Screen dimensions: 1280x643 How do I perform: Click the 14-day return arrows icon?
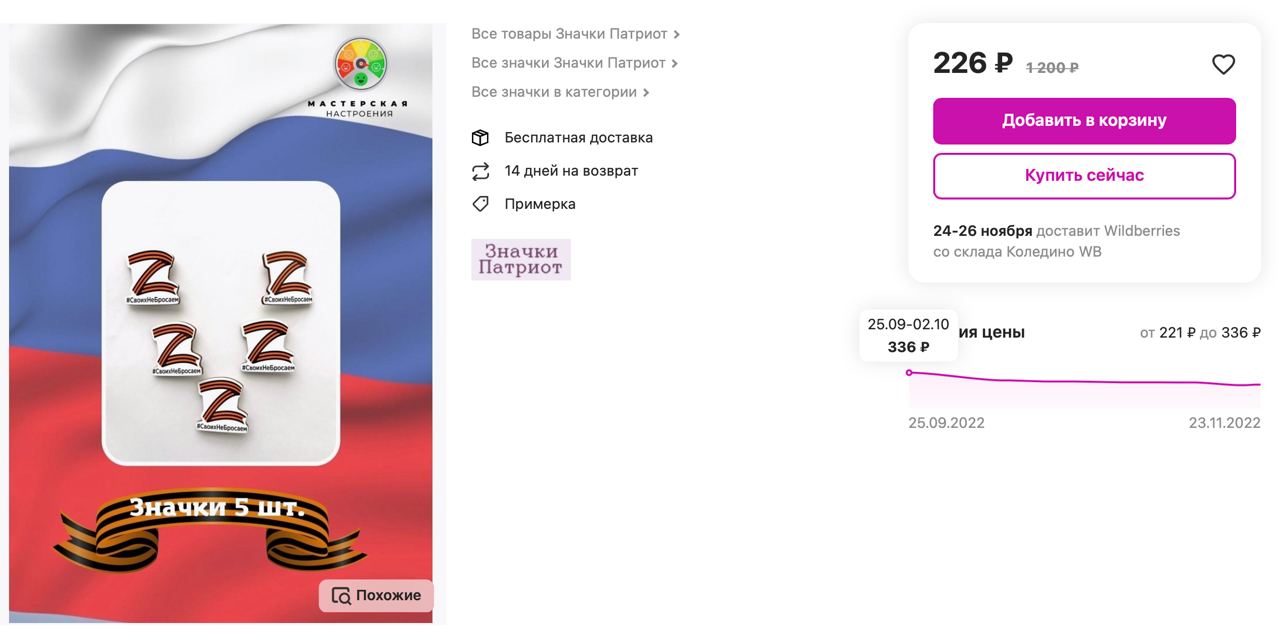point(481,171)
